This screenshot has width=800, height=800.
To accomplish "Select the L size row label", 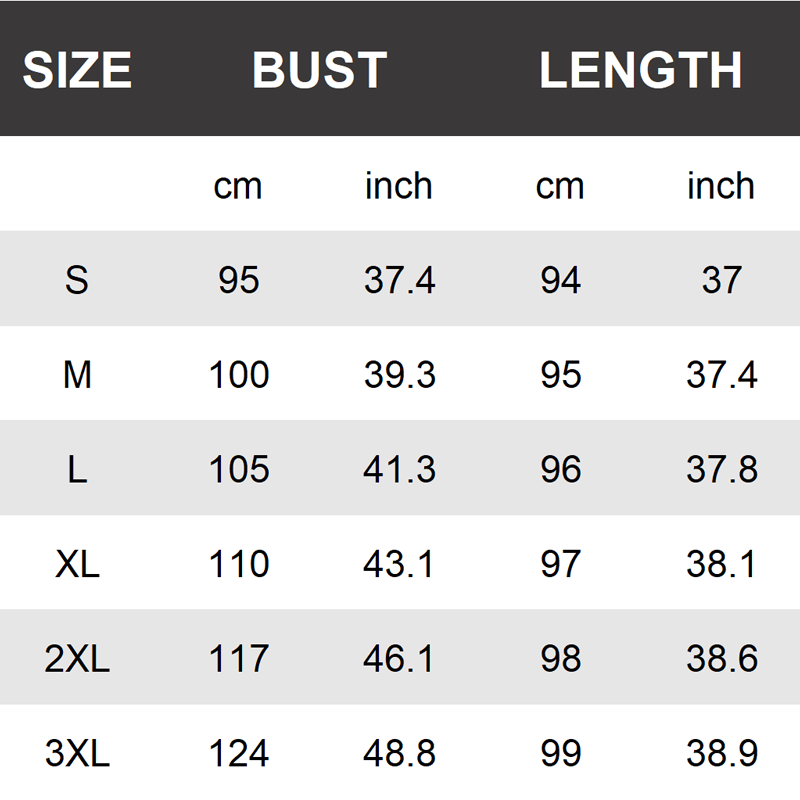I will (77, 470).
